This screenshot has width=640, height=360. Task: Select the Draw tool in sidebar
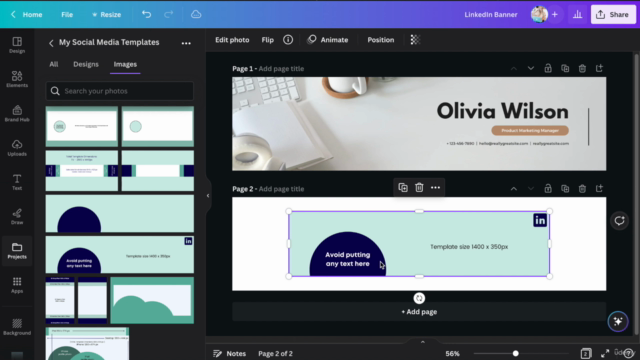click(17, 216)
